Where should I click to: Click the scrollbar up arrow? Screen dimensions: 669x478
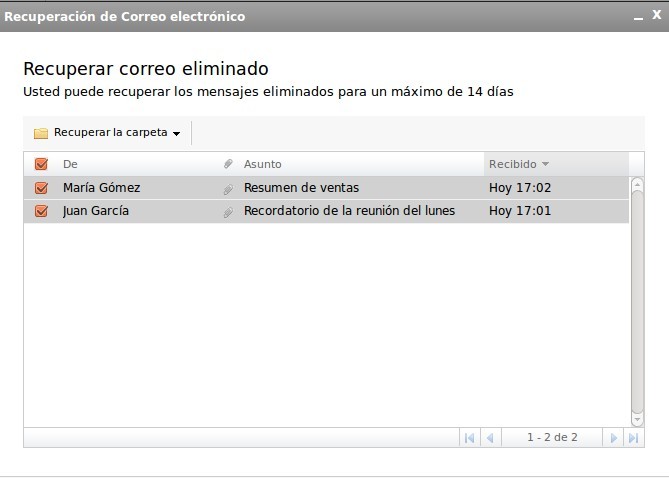pyautogui.click(x=637, y=184)
